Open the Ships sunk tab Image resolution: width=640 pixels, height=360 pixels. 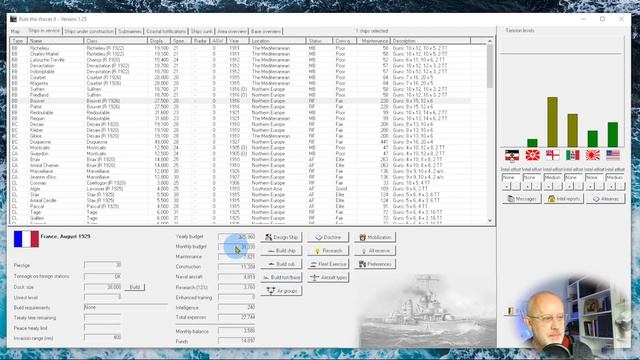pos(202,31)
